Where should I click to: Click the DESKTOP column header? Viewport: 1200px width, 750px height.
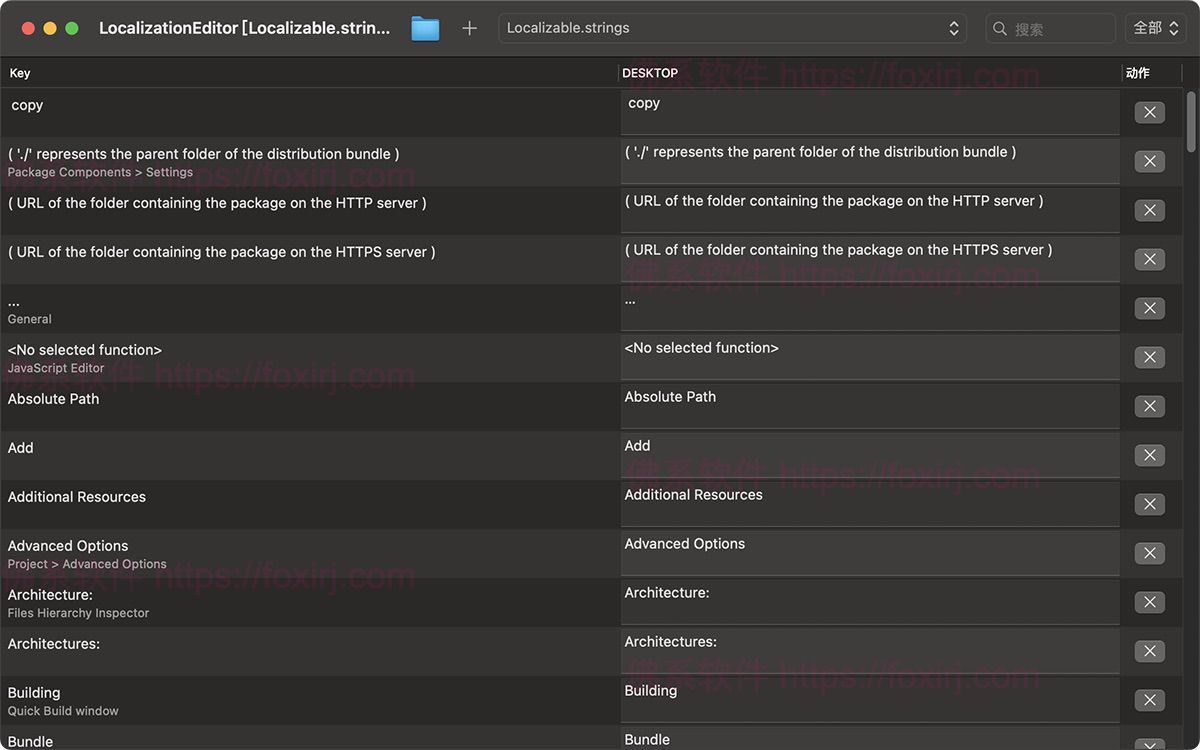click(x=650, y=73)
